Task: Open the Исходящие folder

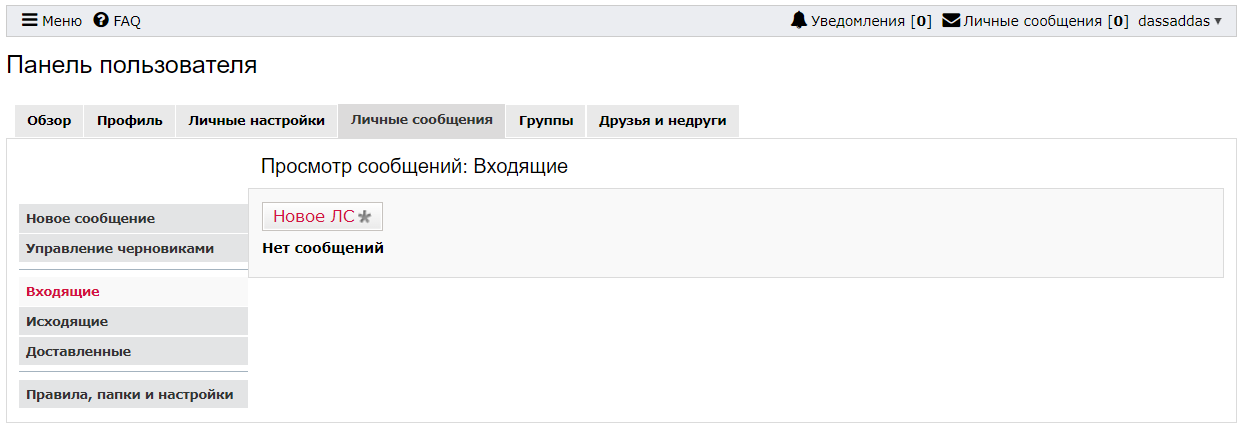Action: coord(67,322)
